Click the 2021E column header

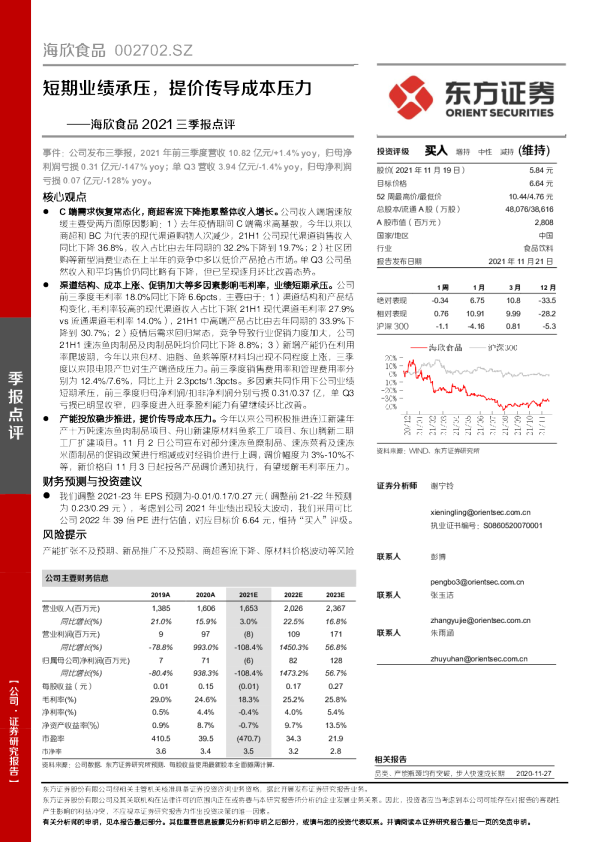(248, 595)
